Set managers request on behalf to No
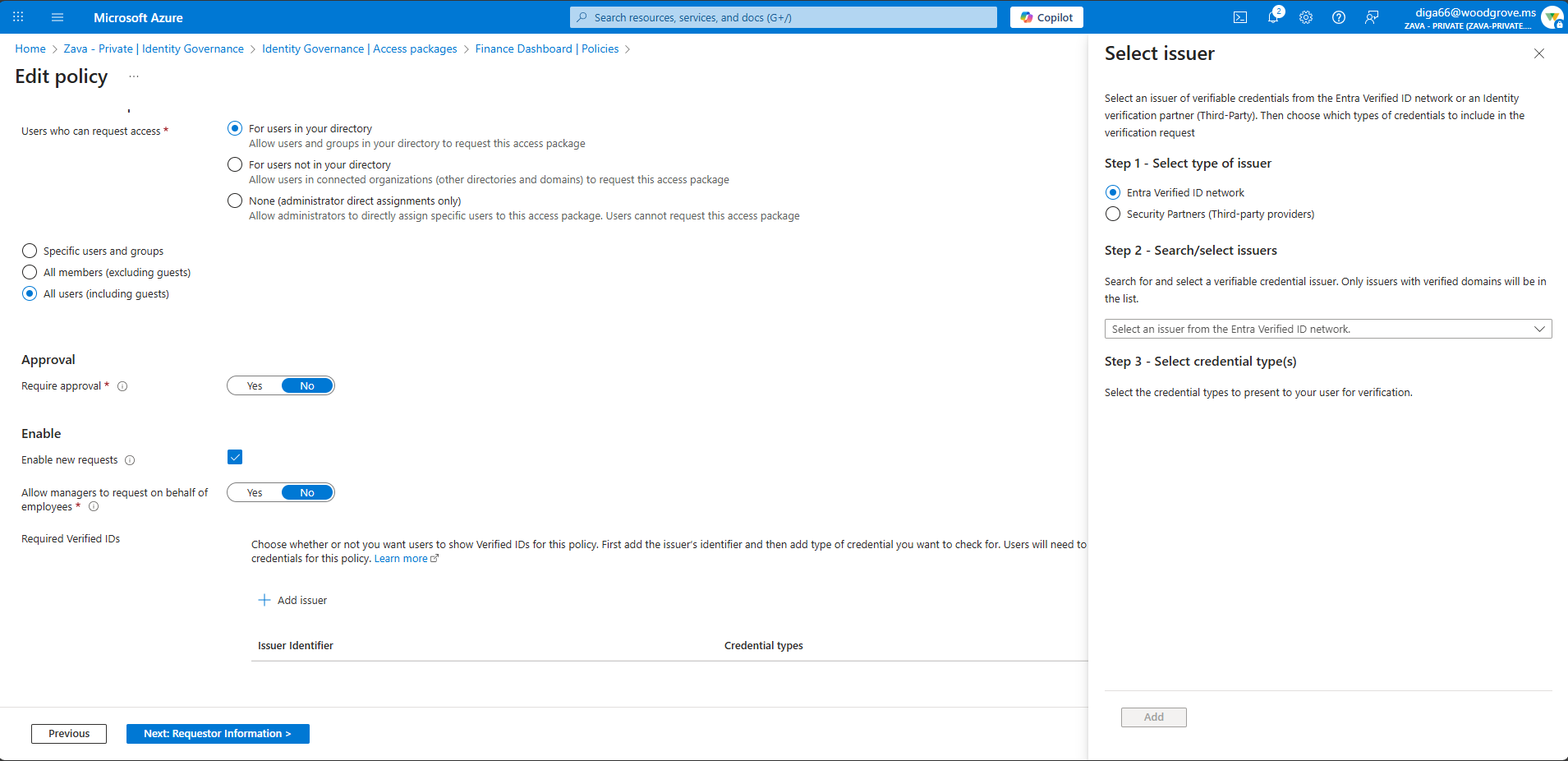Image resolution: width=1568 pixels, height=761 pixels. (307, 493)
